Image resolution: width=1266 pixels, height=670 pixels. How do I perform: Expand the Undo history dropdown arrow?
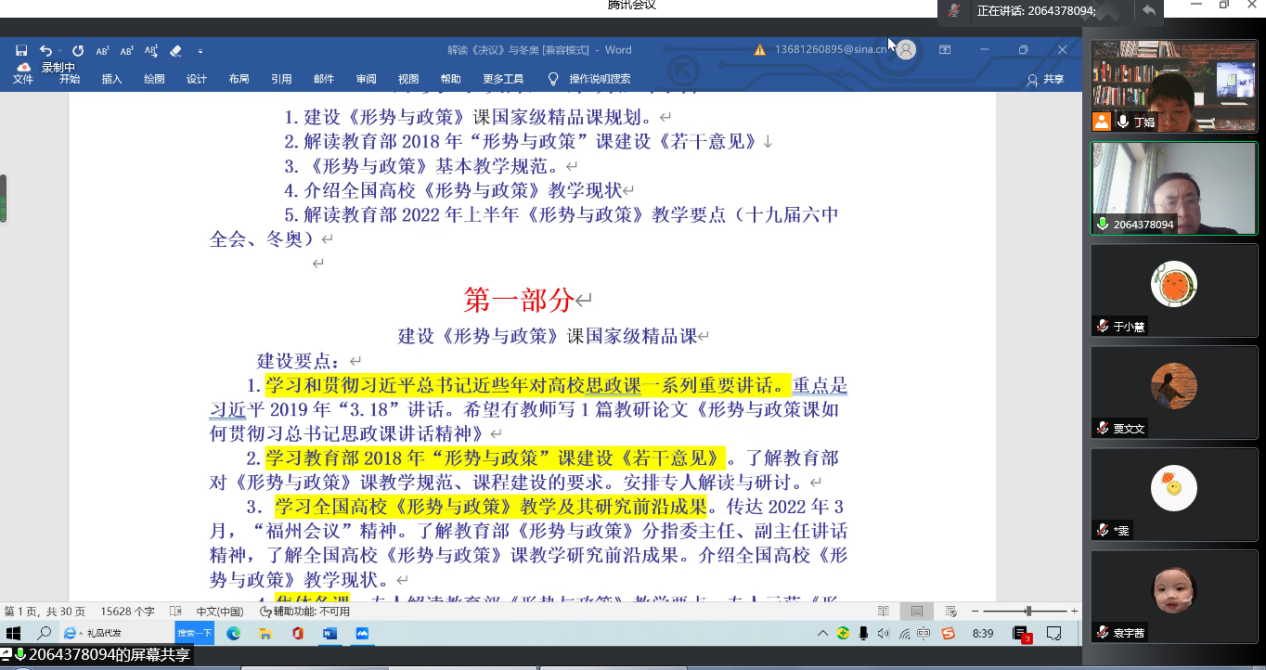click(x=60, y=50)
